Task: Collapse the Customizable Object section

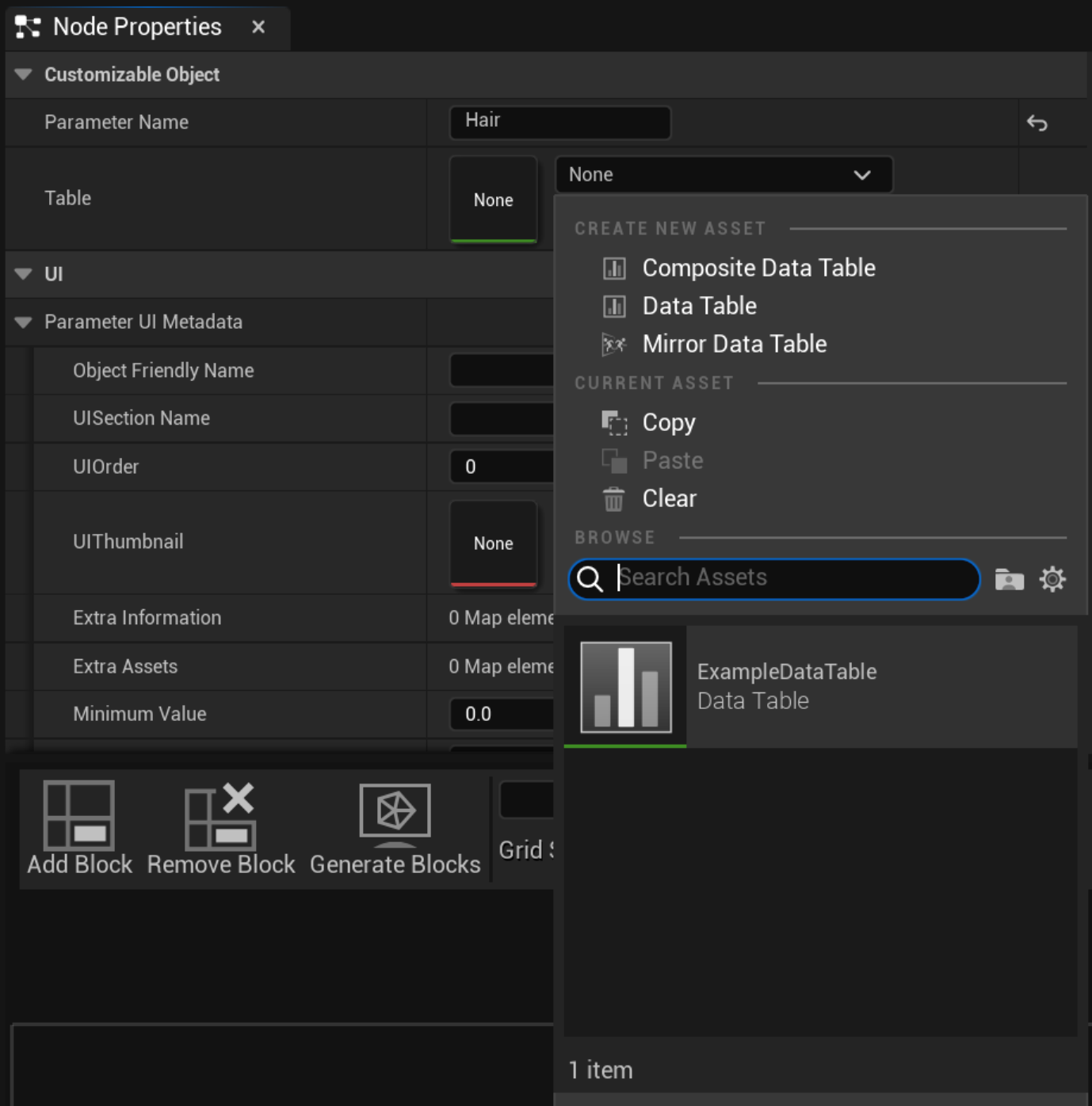Action: tap(24, 74)
